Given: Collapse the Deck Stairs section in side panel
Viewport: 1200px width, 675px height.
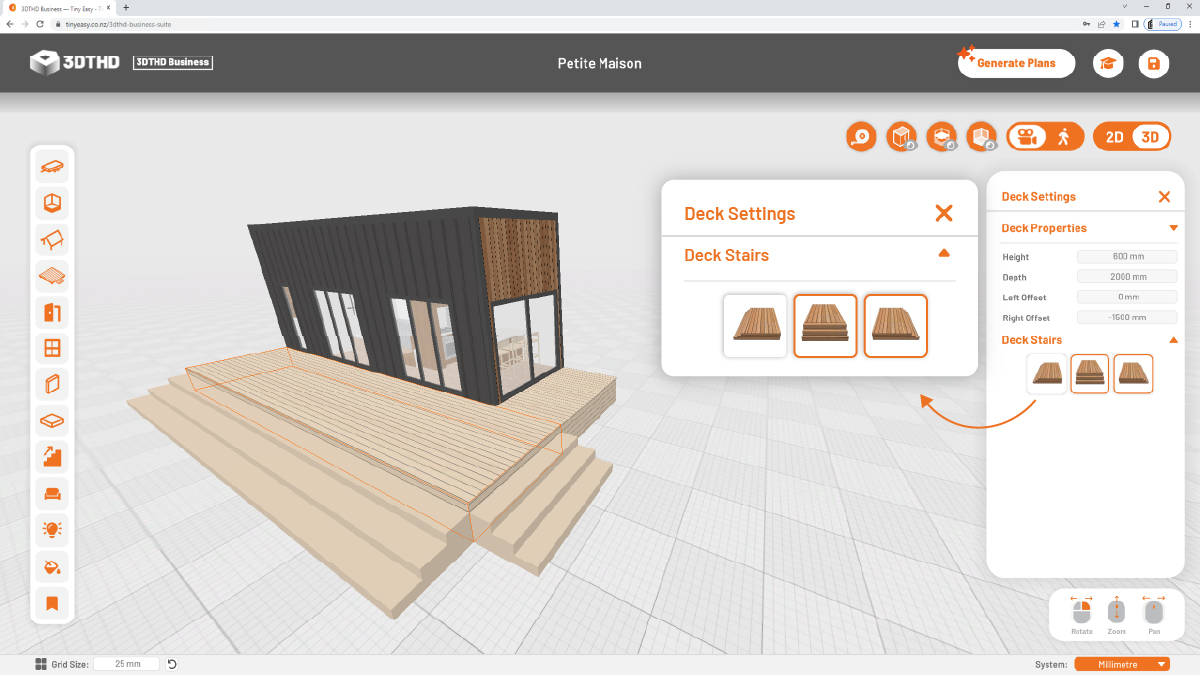Looking at the screenshot, I should click(x=1173, y=340).
